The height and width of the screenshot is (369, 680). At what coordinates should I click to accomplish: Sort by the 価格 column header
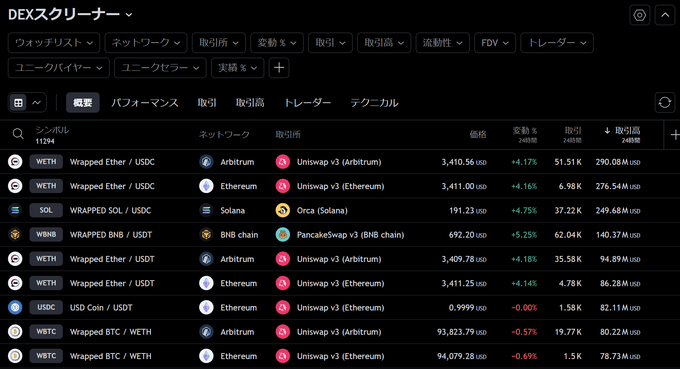click(x=478, y=134)
